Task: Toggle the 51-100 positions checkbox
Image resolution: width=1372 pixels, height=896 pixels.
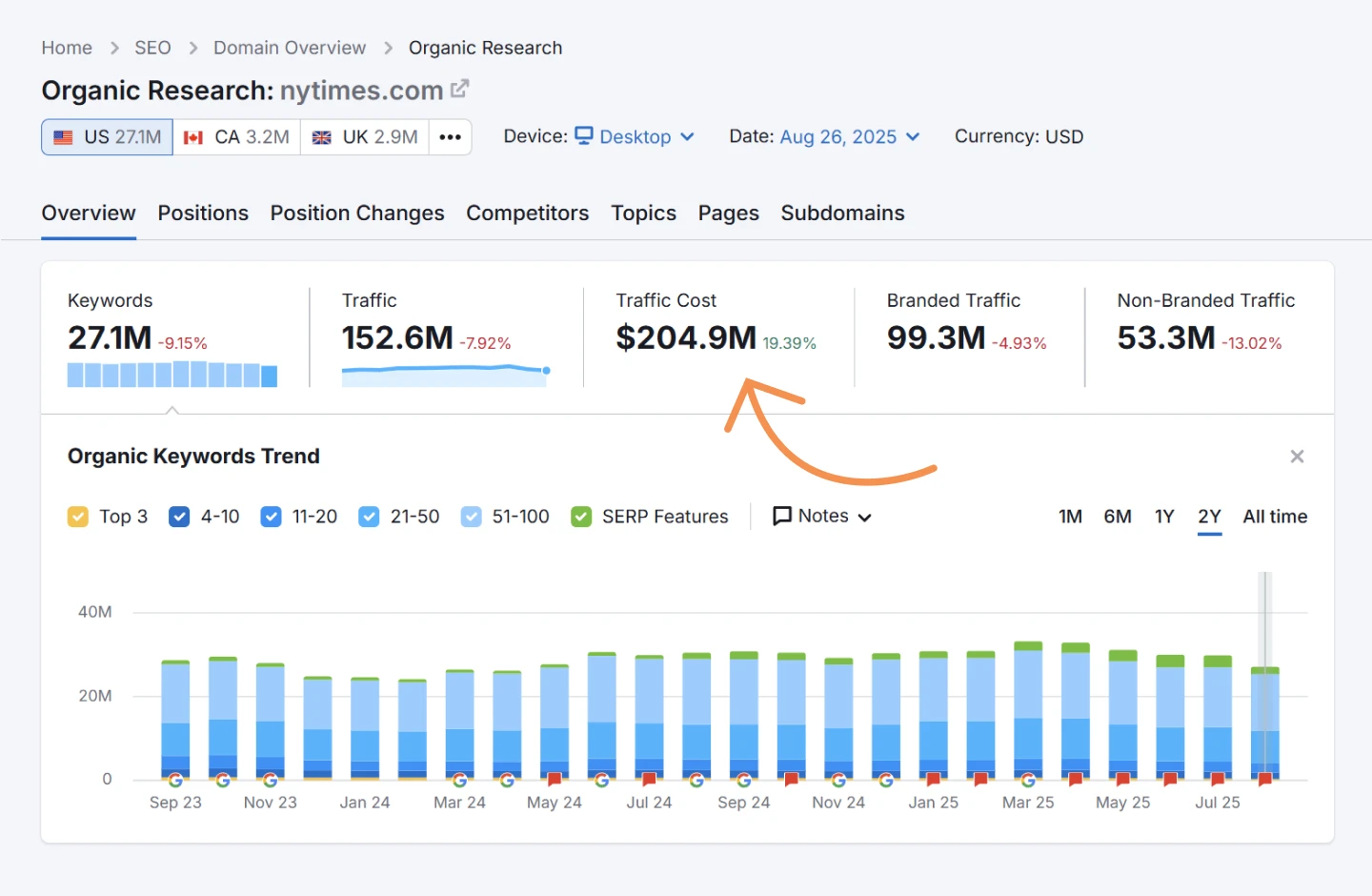Action: pos(471,517)
